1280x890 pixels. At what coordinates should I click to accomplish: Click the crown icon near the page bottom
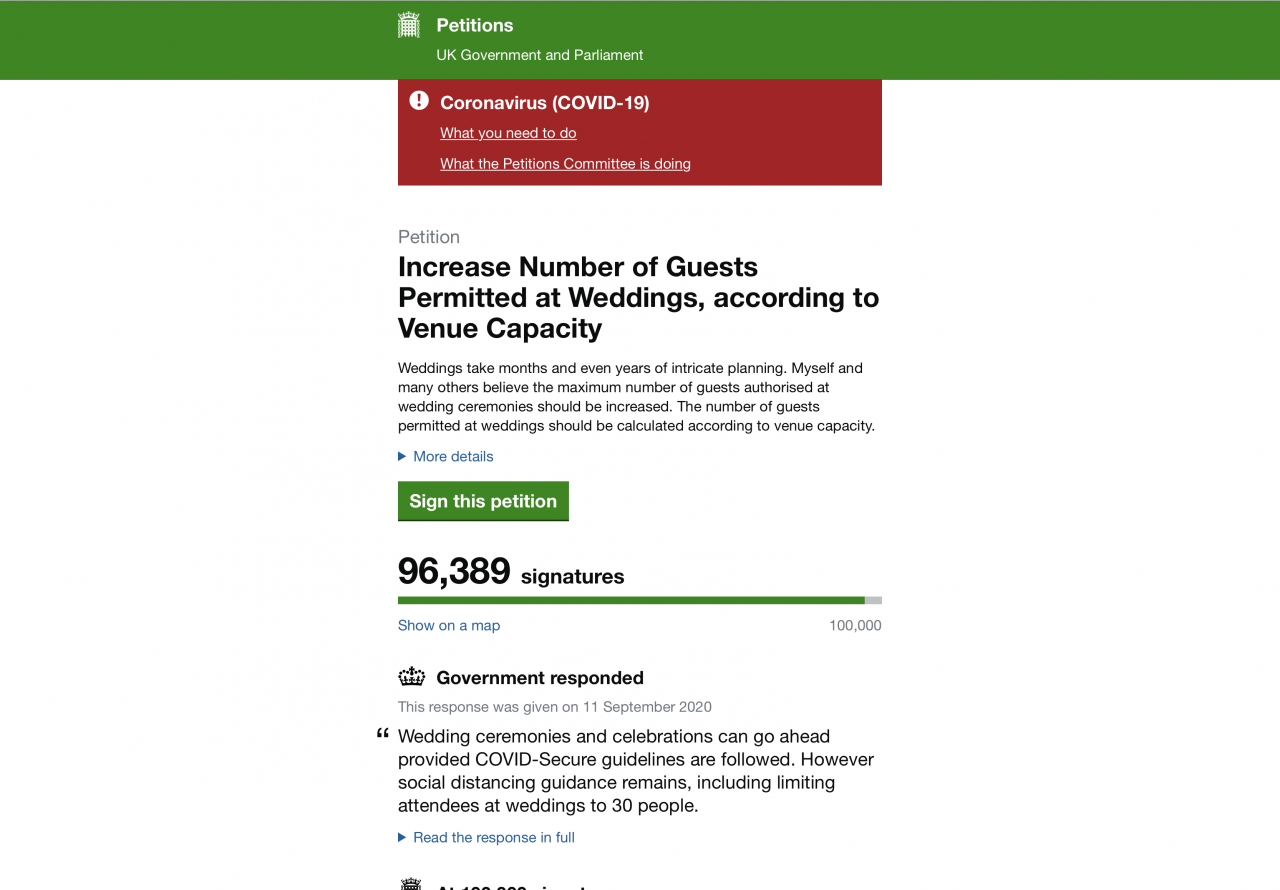[412, 884]
